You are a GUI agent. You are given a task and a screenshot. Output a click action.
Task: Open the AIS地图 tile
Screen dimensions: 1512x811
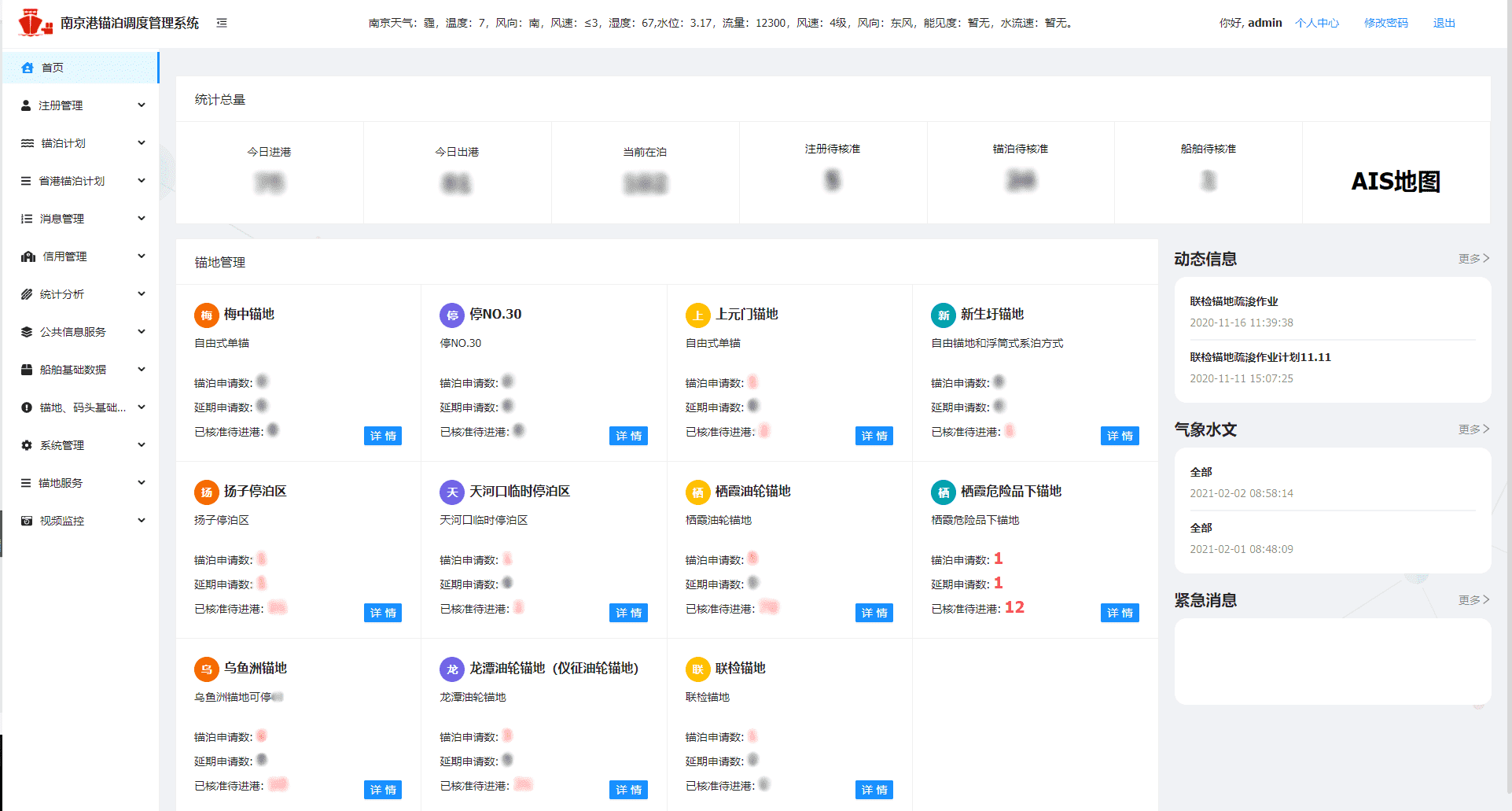[1396, 182]
